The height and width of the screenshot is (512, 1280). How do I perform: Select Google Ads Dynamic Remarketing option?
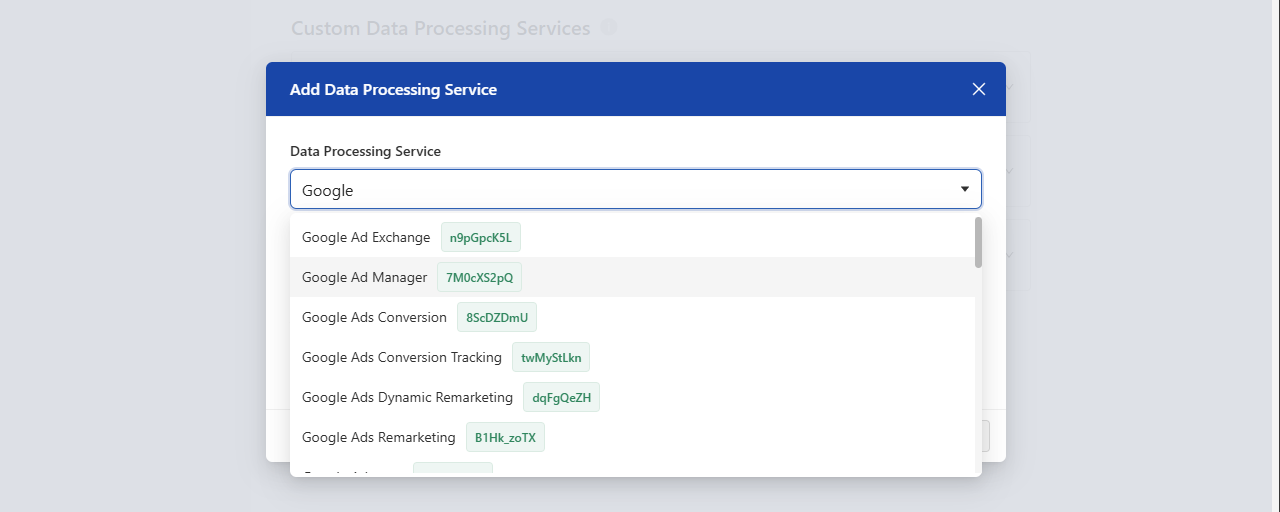[632, 397]
